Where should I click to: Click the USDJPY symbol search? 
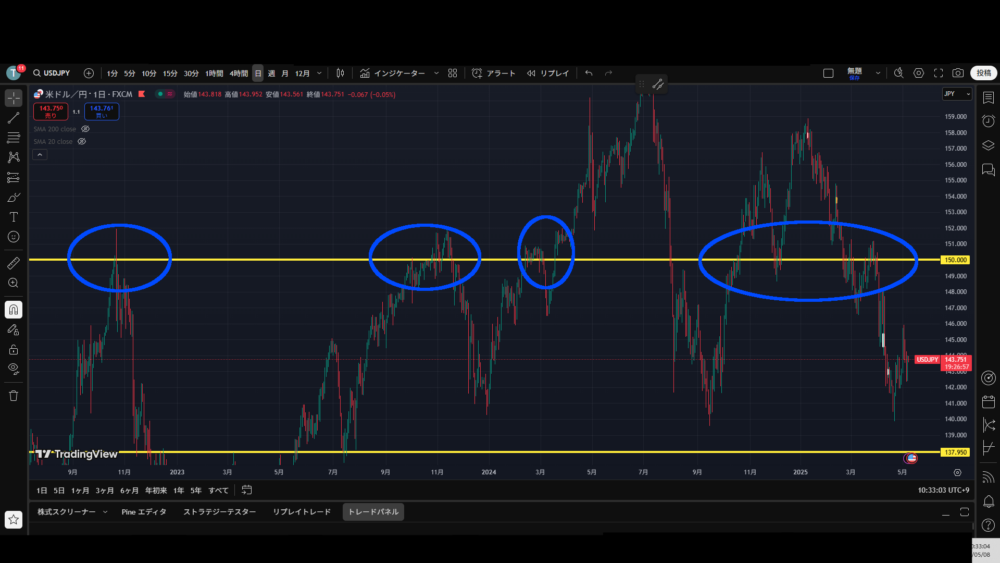pos(52,73)
